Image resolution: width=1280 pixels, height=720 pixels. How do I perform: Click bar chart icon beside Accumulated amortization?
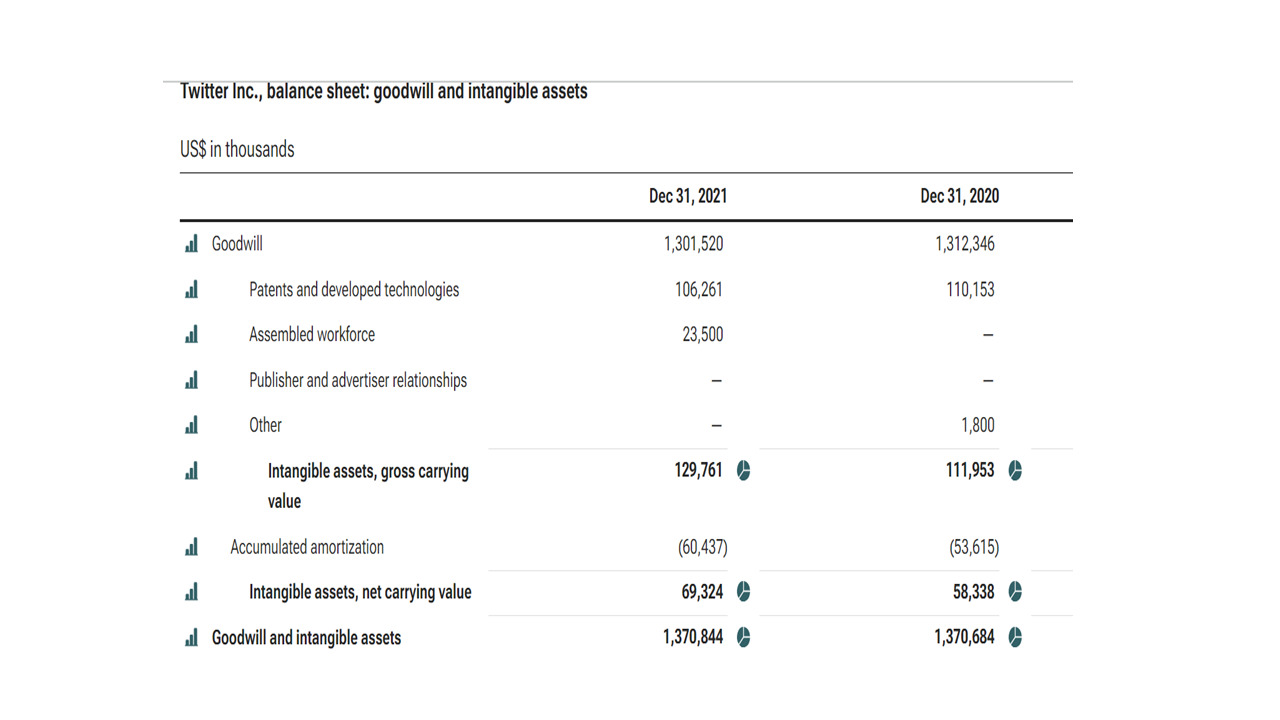[x=191, y=547]
